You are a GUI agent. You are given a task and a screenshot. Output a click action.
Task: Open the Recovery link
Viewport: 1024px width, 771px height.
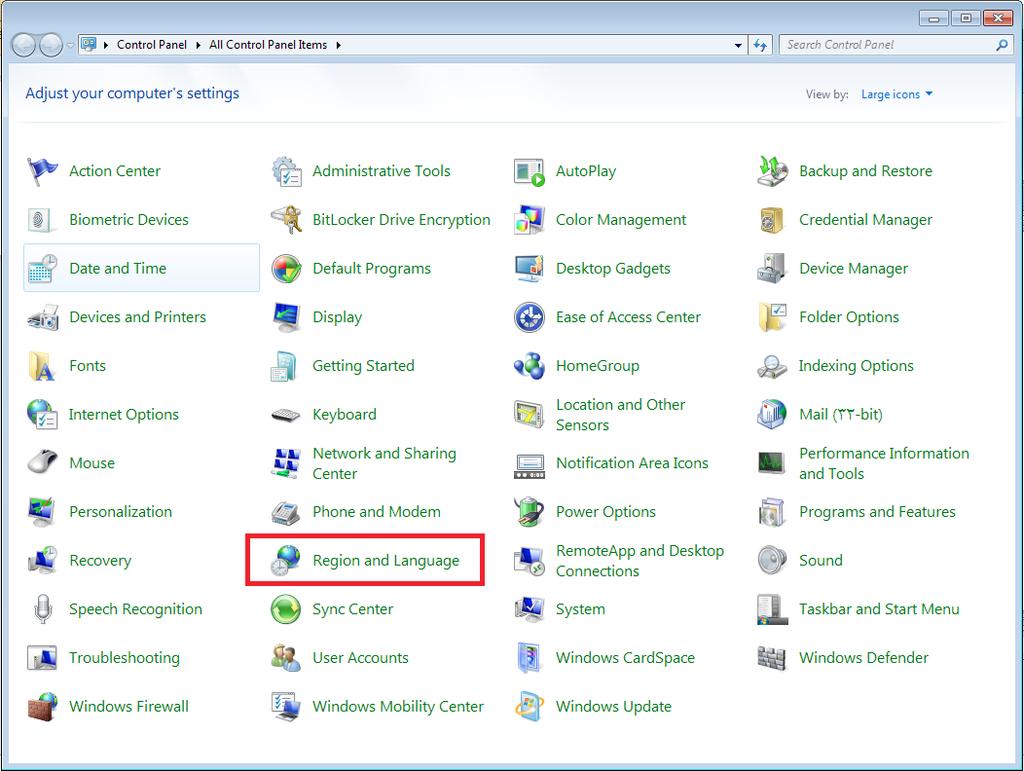tap(100, 561)
